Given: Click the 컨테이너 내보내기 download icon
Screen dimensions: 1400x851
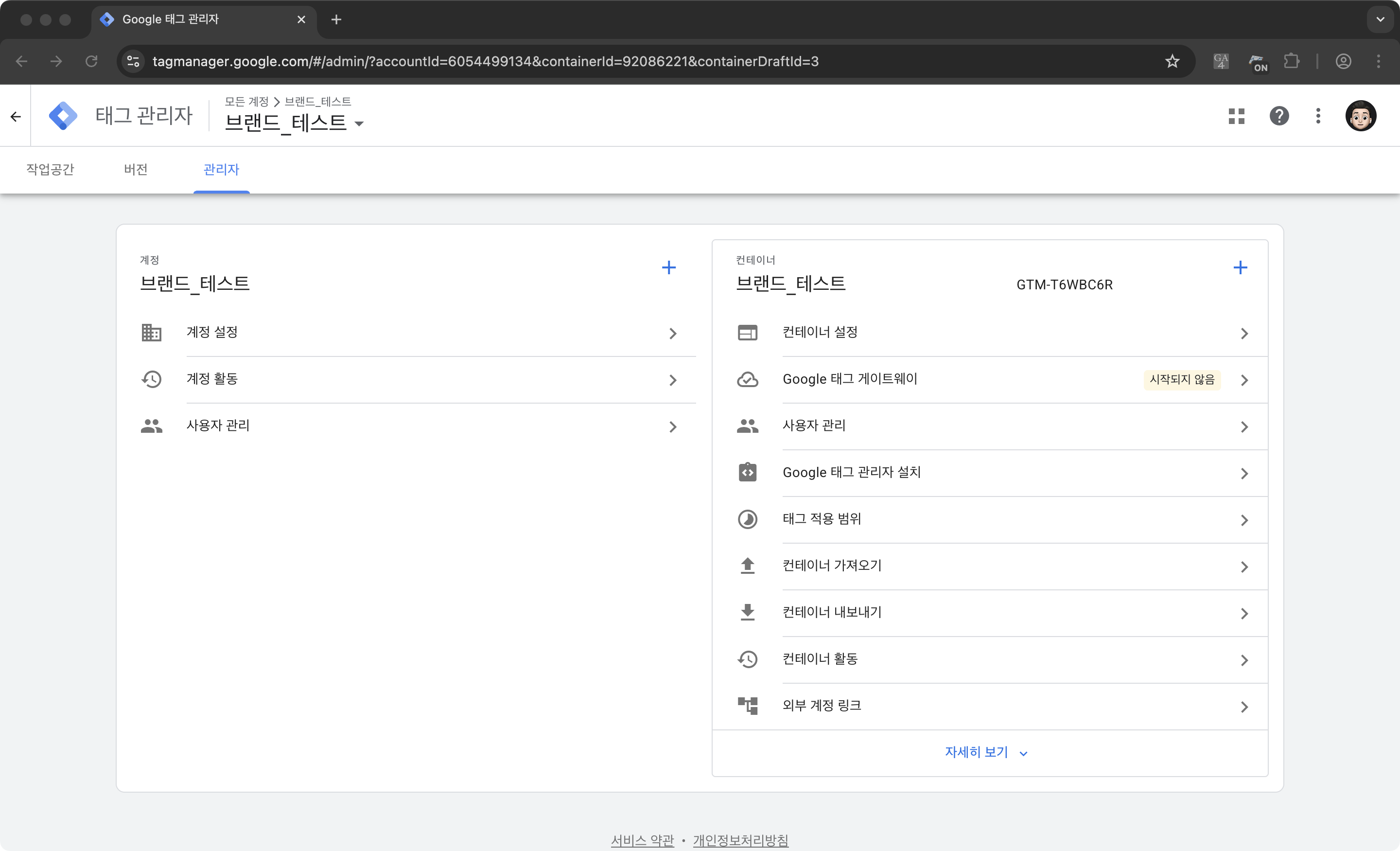Looking at the screenshot, I should pos(747,612).
